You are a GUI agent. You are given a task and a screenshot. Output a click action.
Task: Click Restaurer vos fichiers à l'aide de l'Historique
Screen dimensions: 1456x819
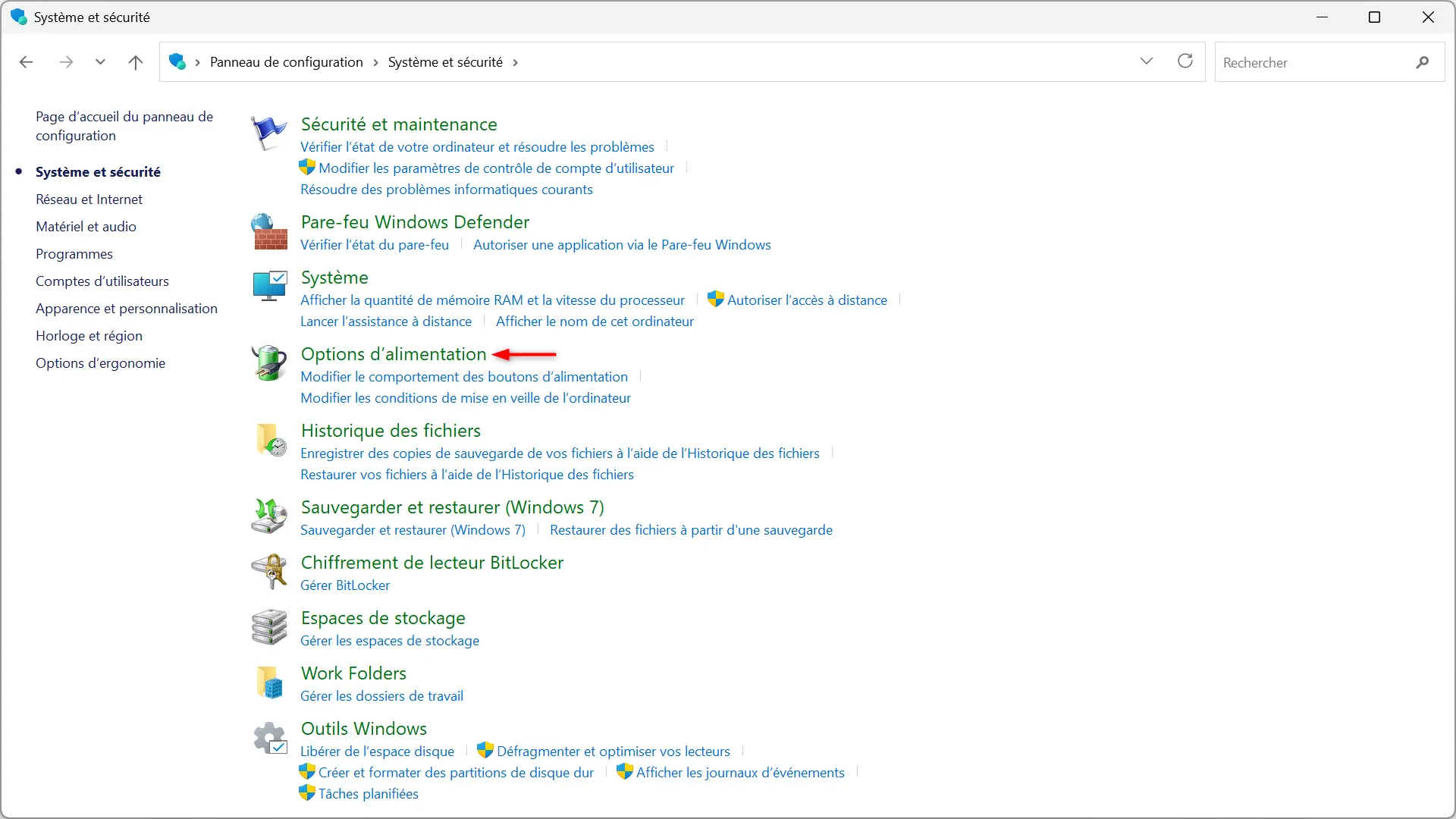coord(467,475)
